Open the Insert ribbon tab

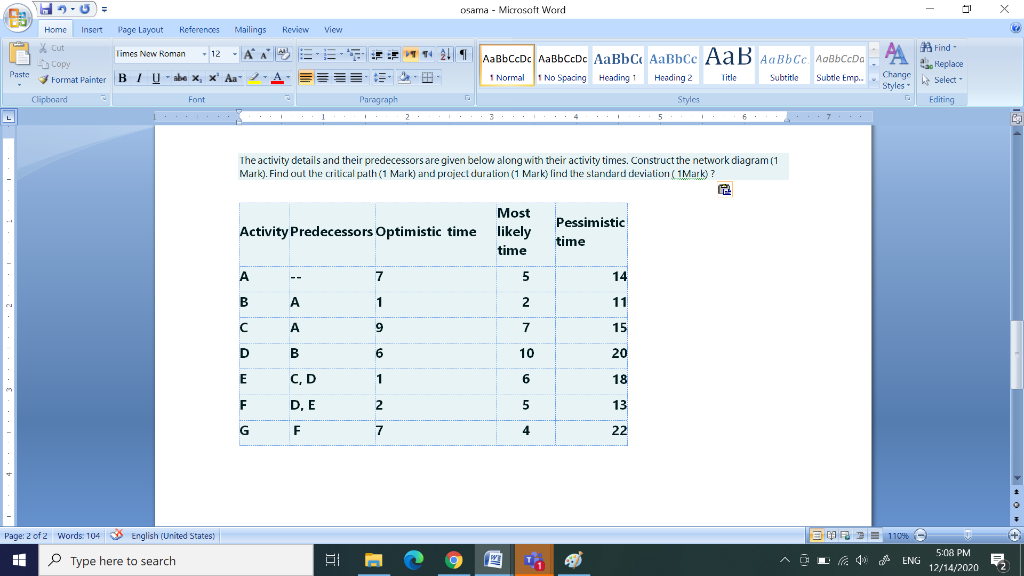click(x=91, y=29)
